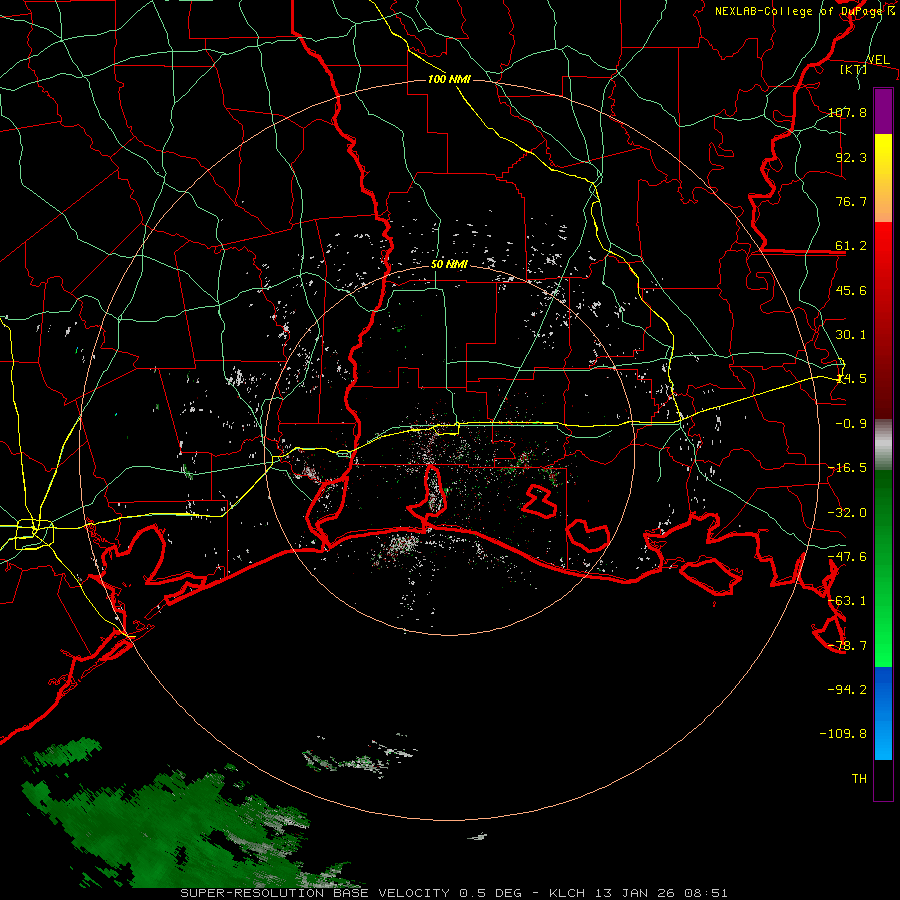Click the red segment of the velocity color bar
The image size is (900, 900).
[883, 320]
